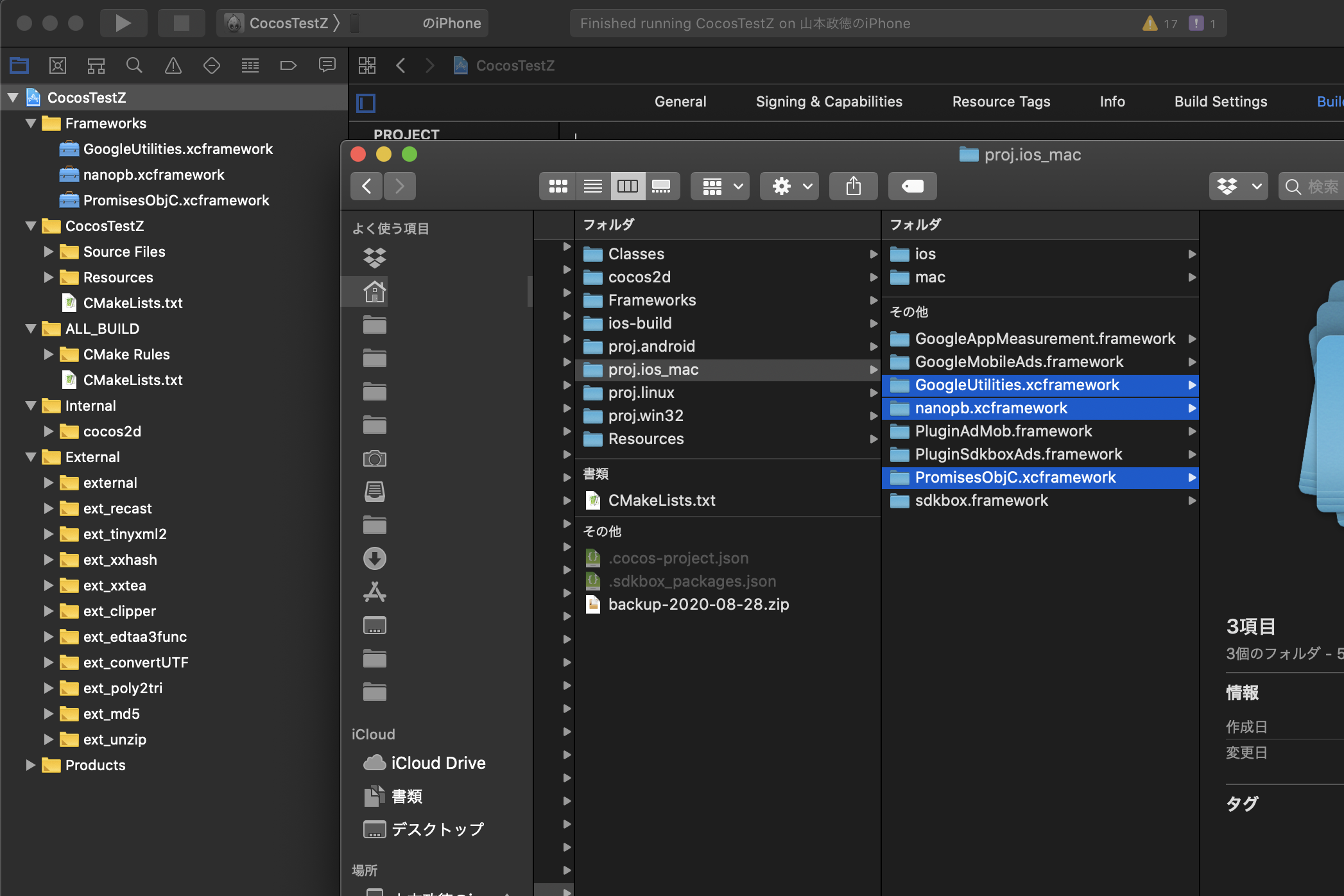Click the Finder edit tags button
Image resolution: width=1344 pixels, height=896 pixels.
pos(913,186)
